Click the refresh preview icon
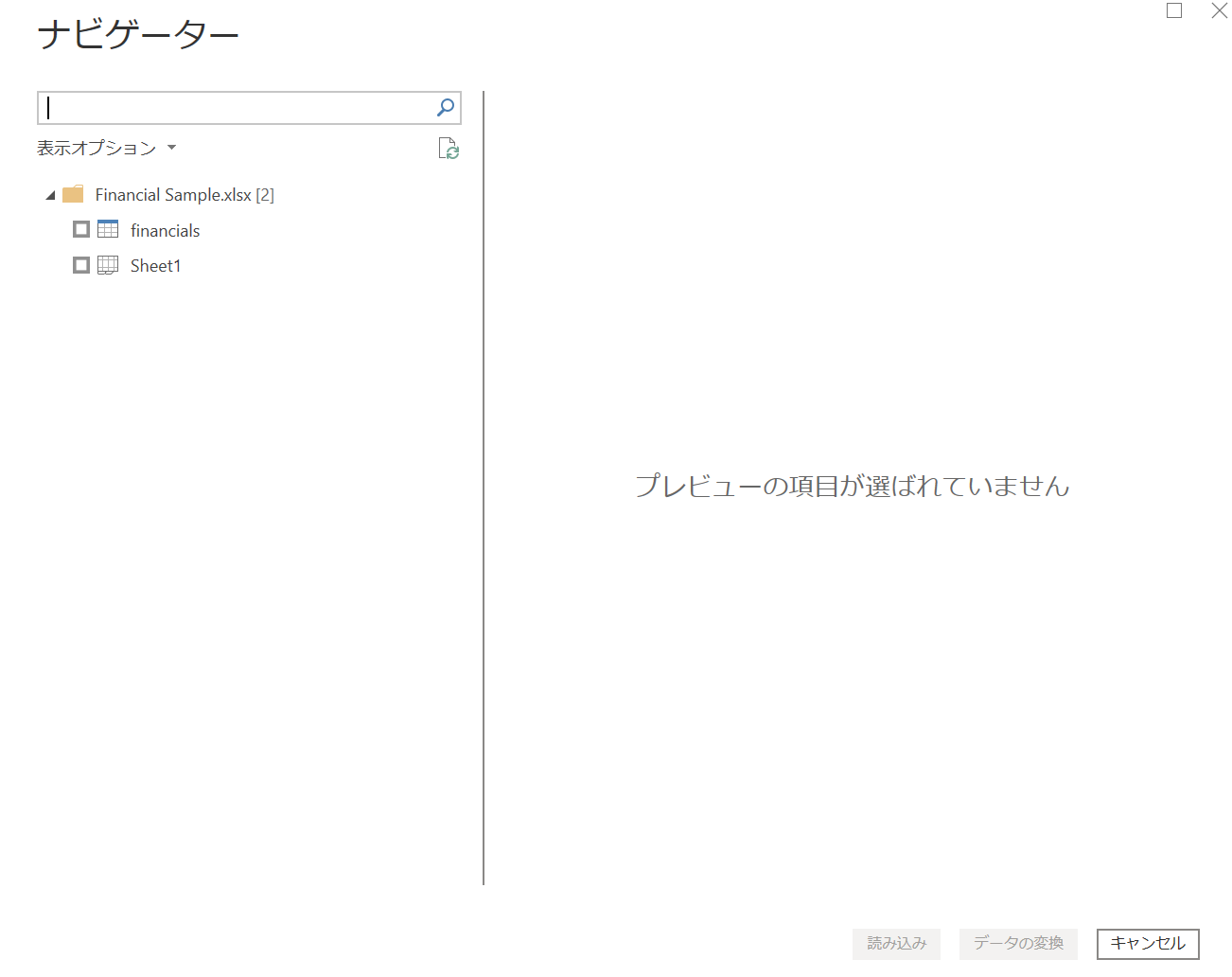The image size is (1232, 977). point(449,149)
